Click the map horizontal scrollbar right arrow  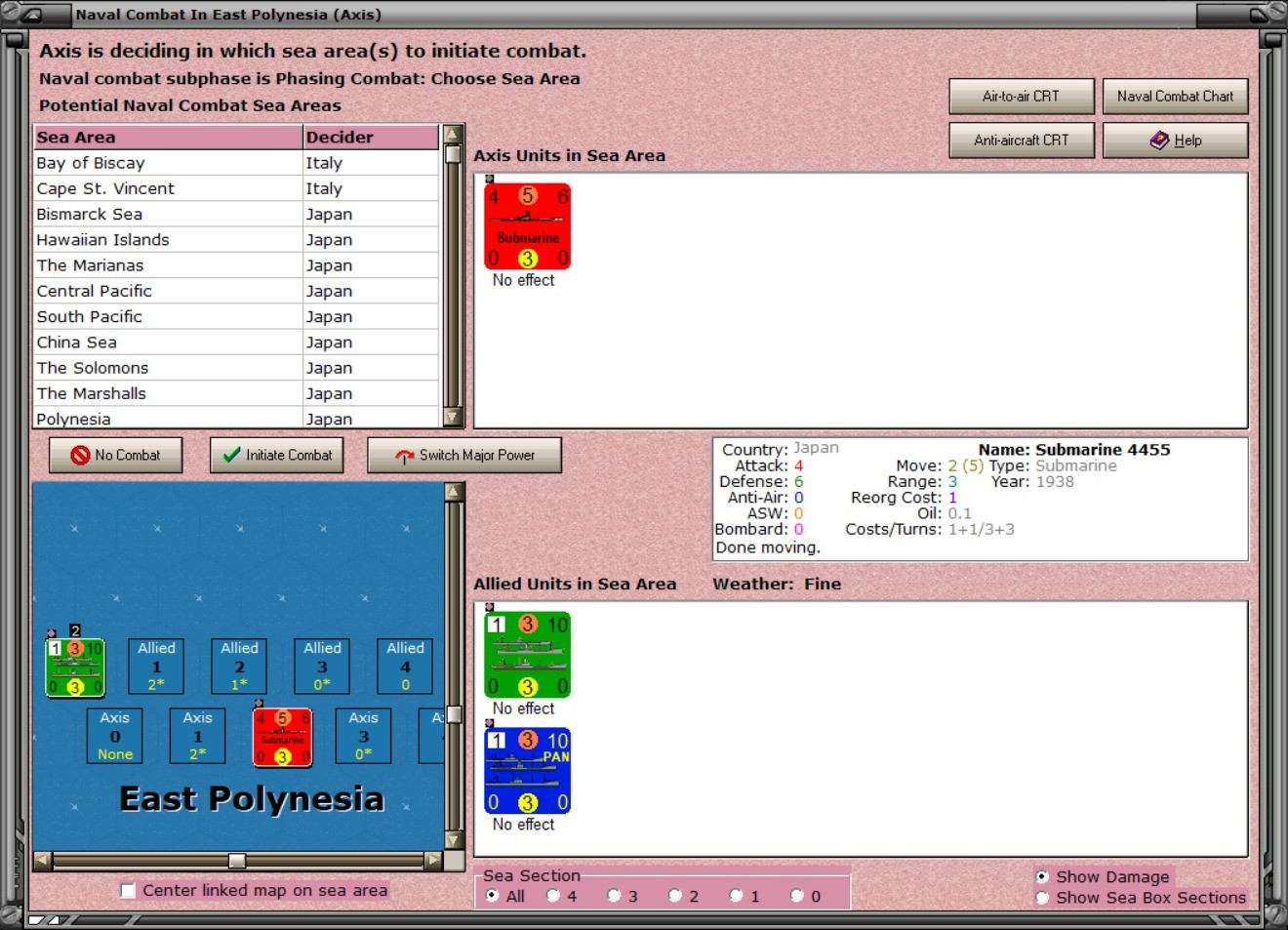tap(434, 861)
